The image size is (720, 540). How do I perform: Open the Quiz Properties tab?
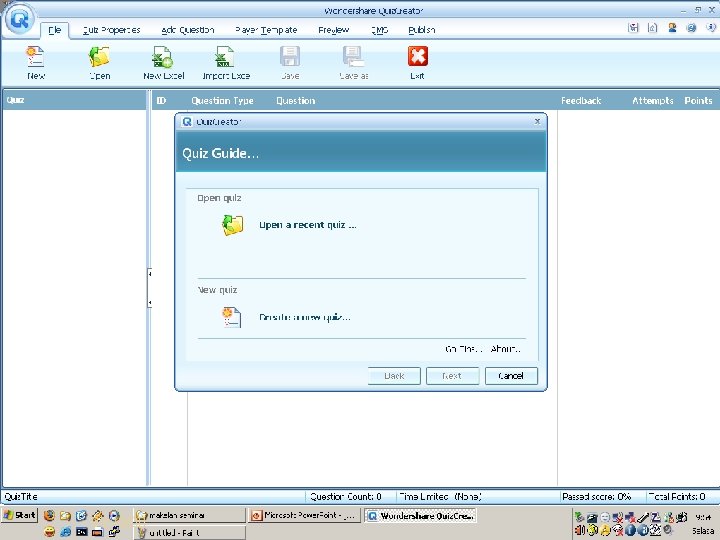112,30
